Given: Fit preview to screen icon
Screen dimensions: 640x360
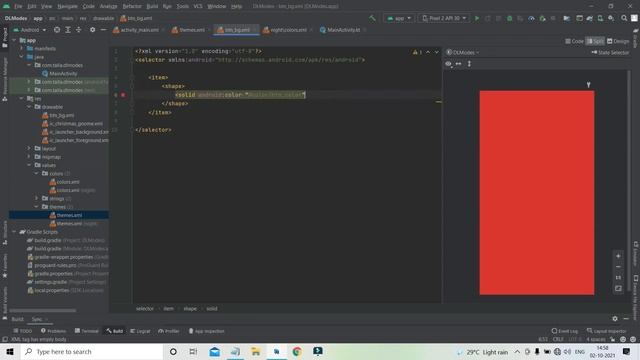Looking at the screenshot, I should [x=618, y=288].
